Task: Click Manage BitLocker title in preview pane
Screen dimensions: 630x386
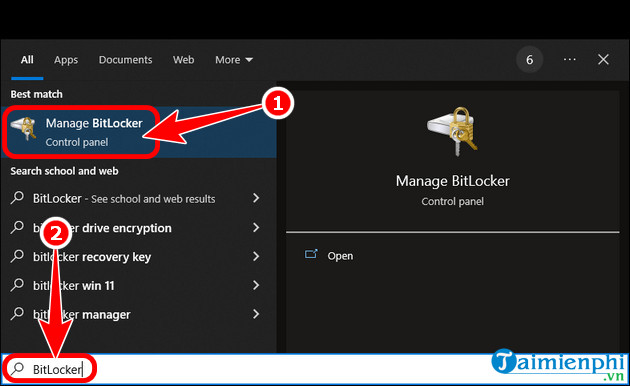Action: coord(452,181)
